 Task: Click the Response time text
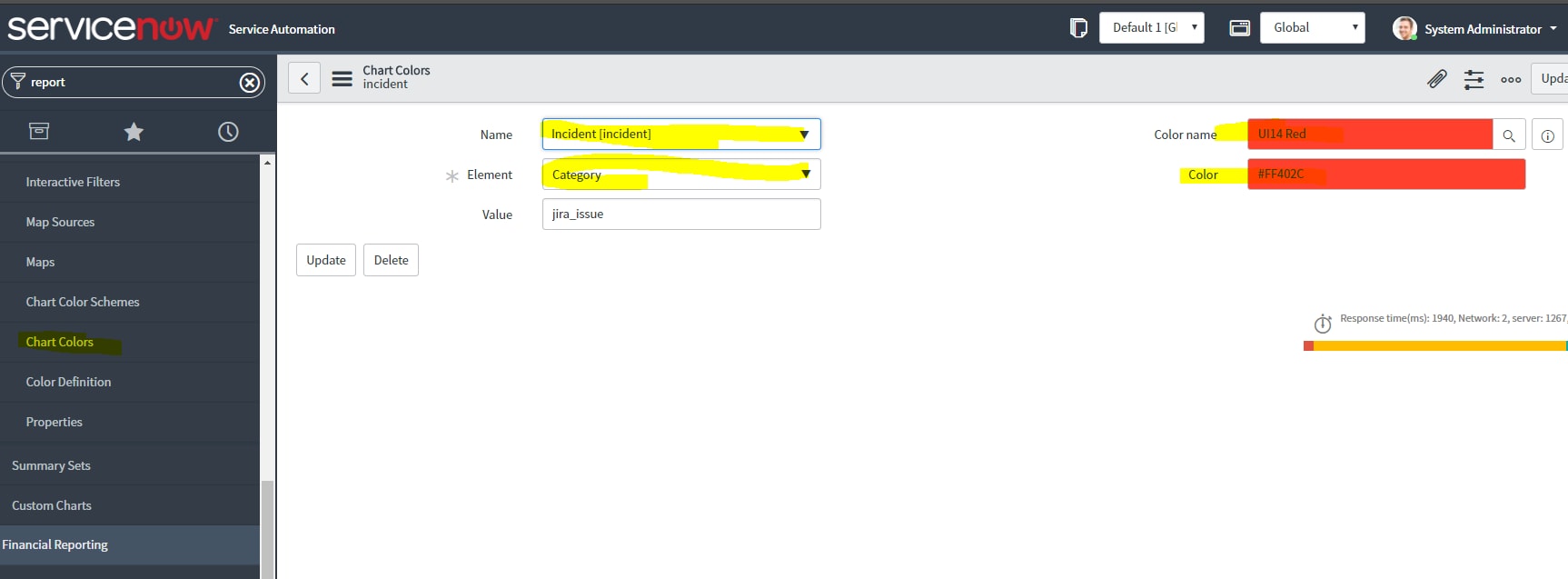[1454, 318]
